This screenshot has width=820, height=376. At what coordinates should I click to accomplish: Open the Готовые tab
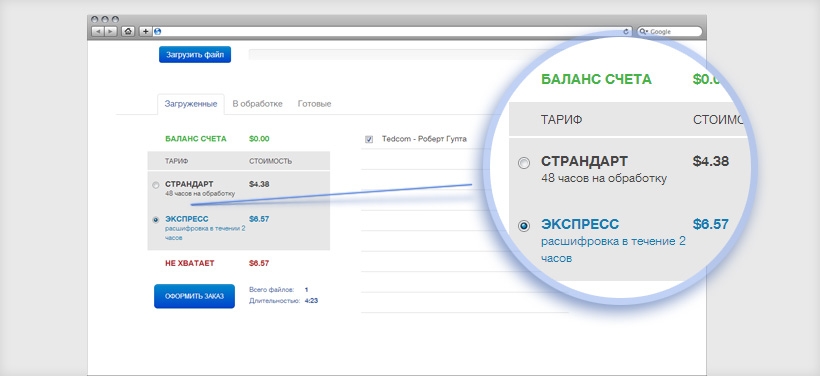click(314, 104)
